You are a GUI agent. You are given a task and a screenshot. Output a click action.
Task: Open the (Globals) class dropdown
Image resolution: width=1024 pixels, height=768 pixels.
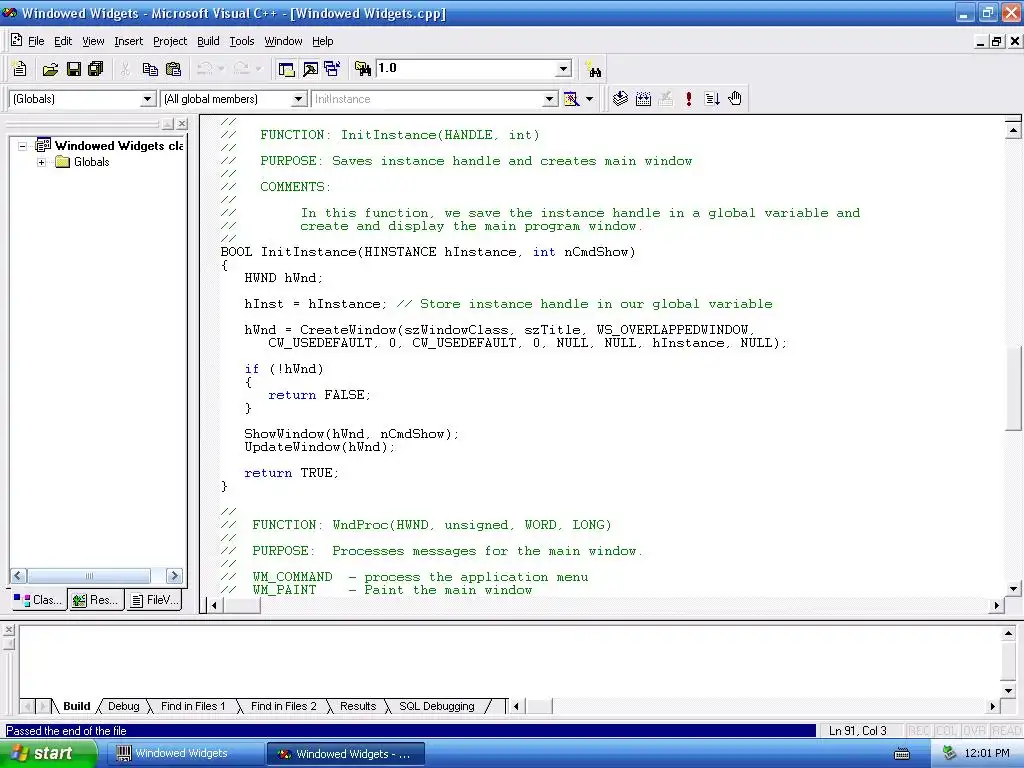[148, 99]
